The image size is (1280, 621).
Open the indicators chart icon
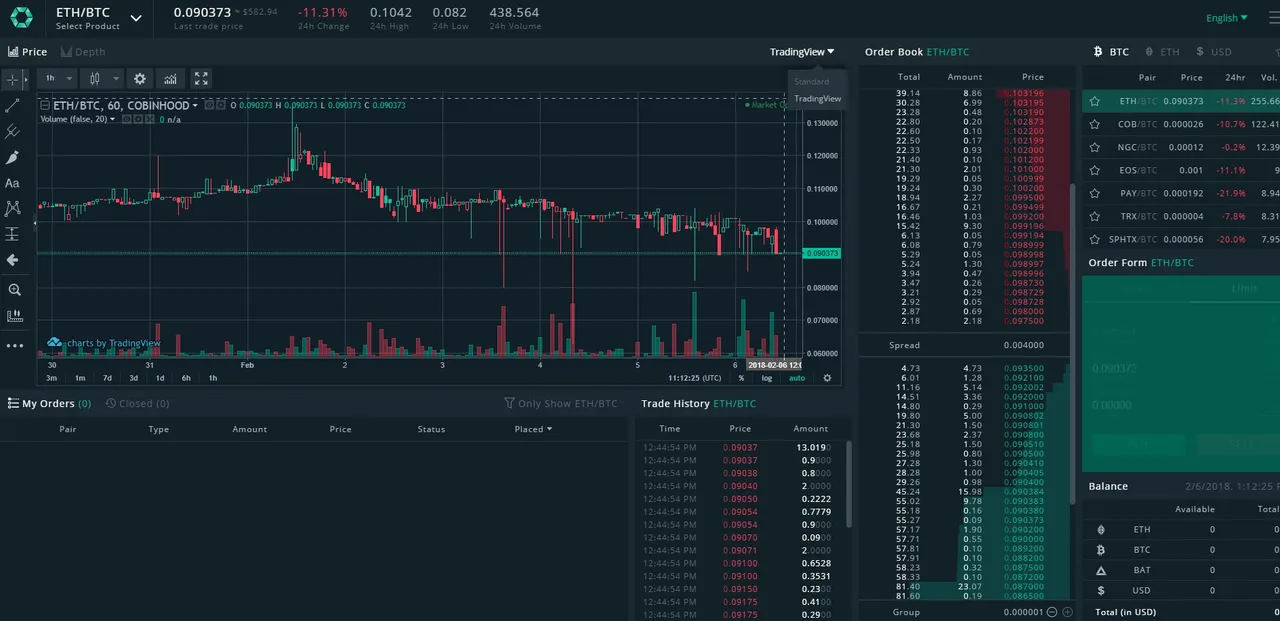[170, 78]
